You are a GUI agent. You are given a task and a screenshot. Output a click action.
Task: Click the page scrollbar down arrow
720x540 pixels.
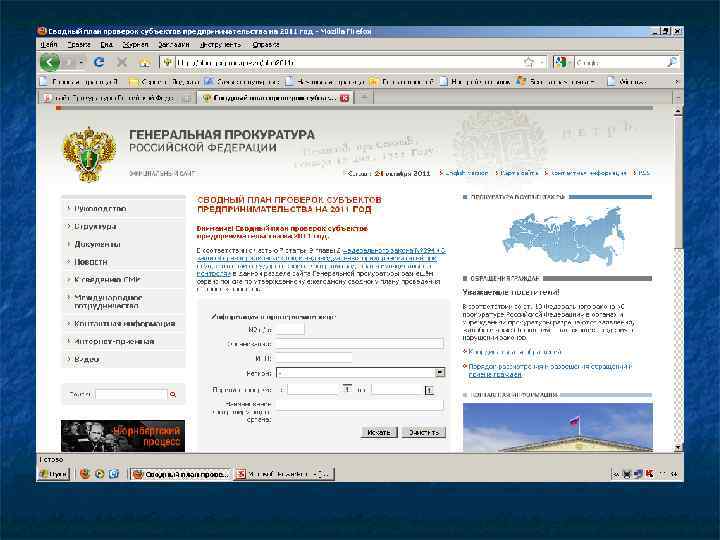(x=678, y=447)
